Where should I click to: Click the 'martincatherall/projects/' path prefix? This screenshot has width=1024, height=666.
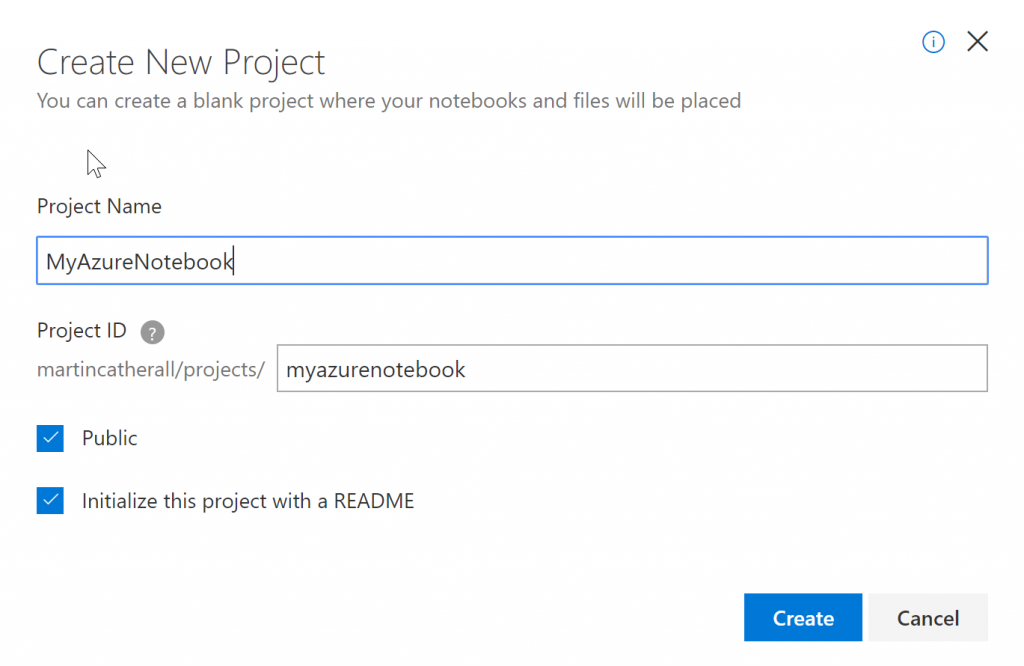coord(150,370)
